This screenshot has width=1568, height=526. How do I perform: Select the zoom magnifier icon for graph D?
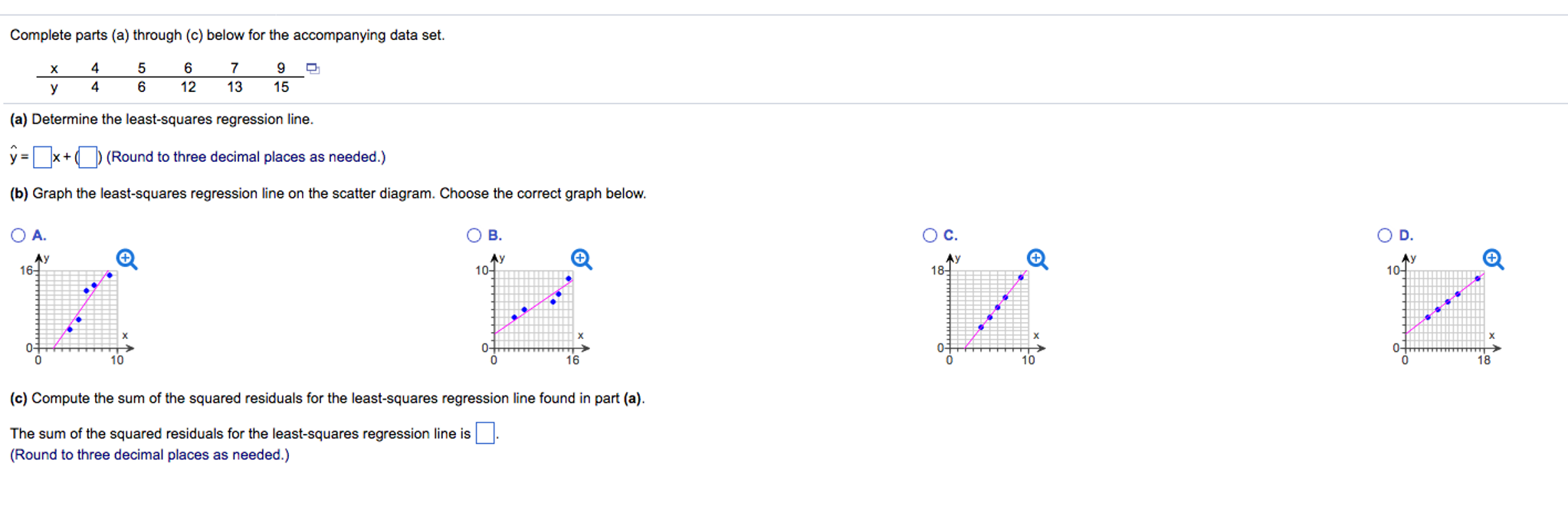tap(1491, 259)
